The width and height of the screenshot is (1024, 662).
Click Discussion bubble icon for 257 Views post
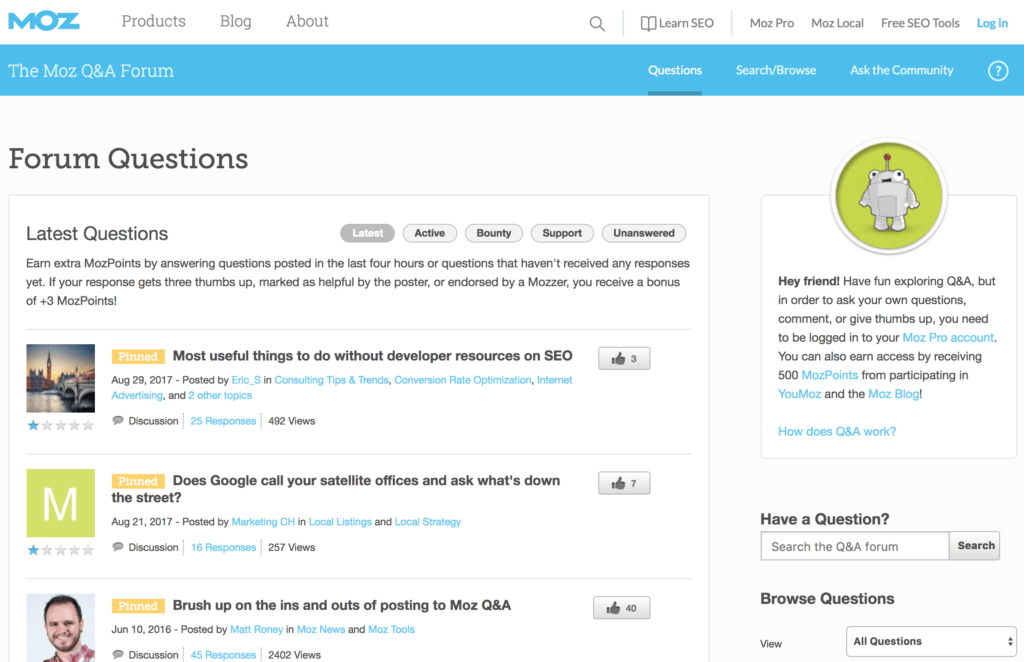118,547
